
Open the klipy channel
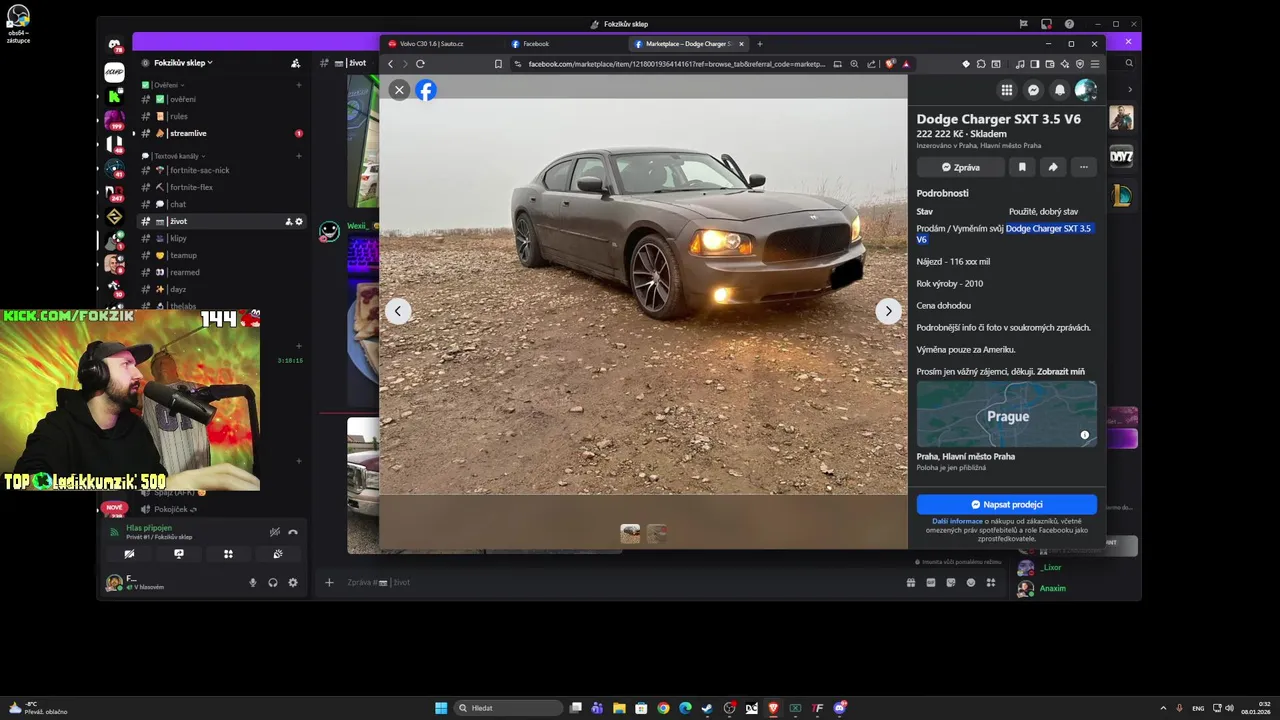221,238
